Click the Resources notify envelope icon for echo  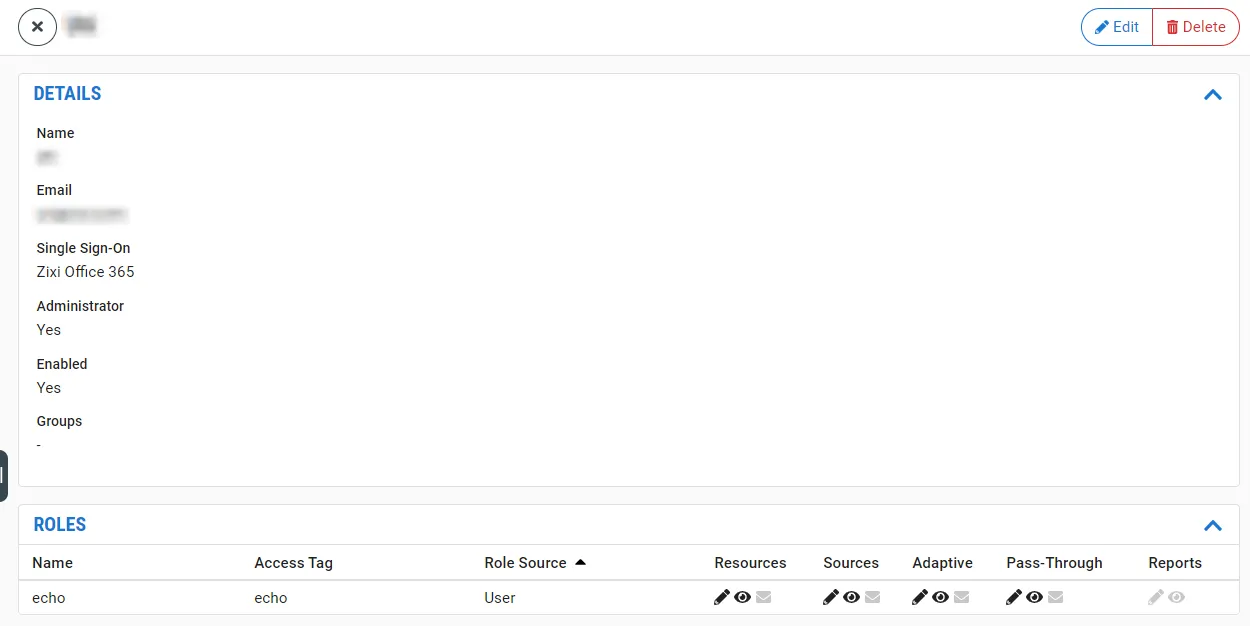[x=764, y=597]
